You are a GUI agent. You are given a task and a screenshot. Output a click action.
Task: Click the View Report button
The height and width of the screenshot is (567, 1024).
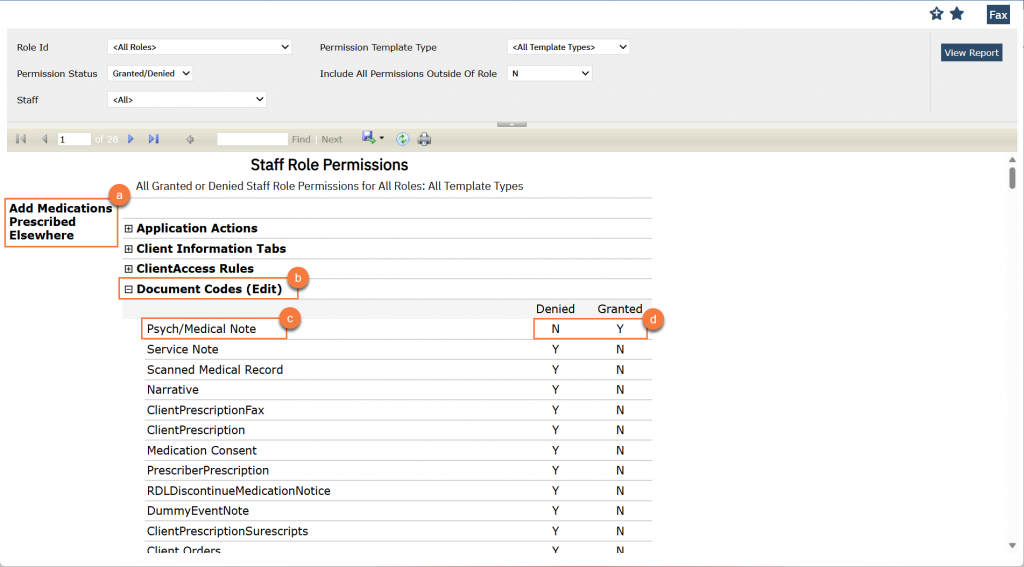pos(971,53)
